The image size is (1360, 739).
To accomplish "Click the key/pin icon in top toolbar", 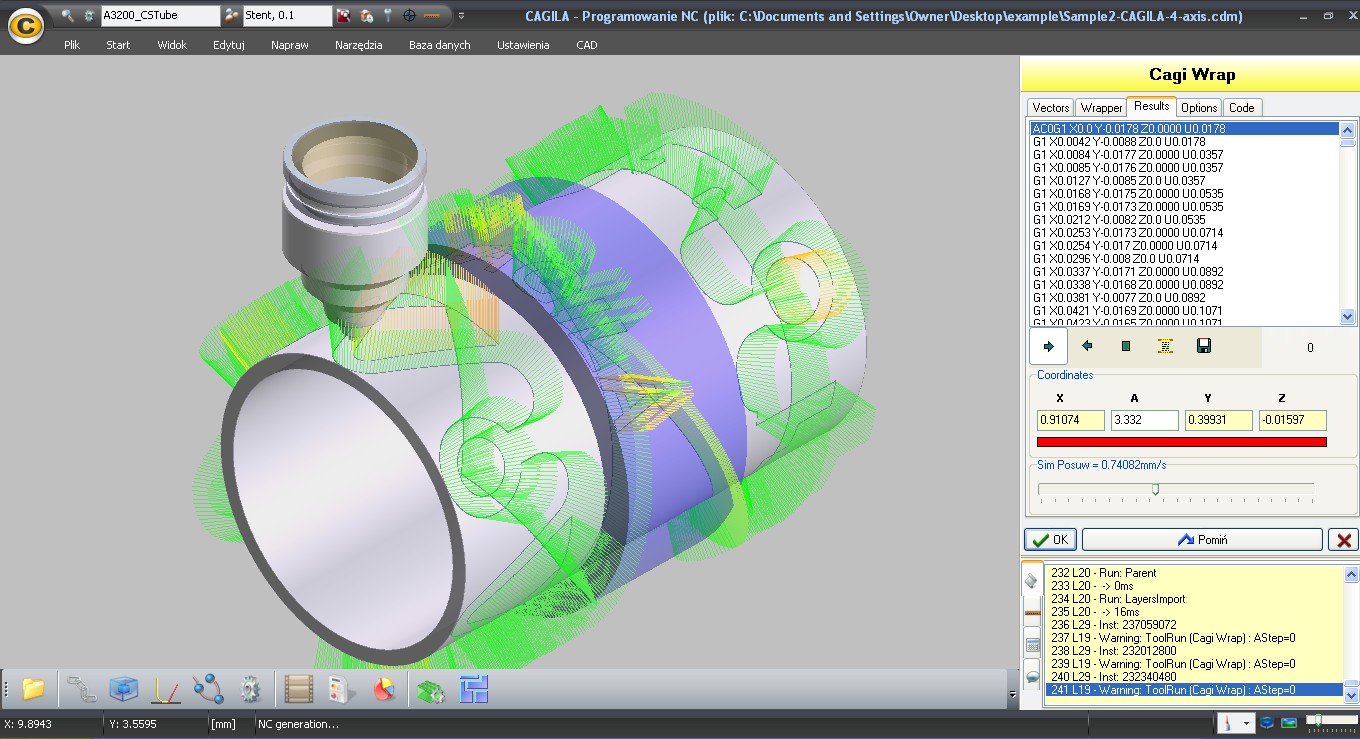I will click(388, 16).
